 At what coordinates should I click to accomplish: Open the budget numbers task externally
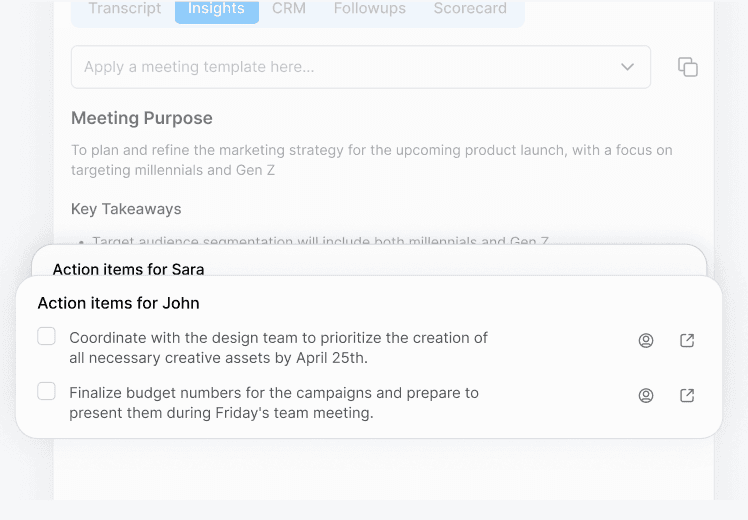[x=687, y=395]
